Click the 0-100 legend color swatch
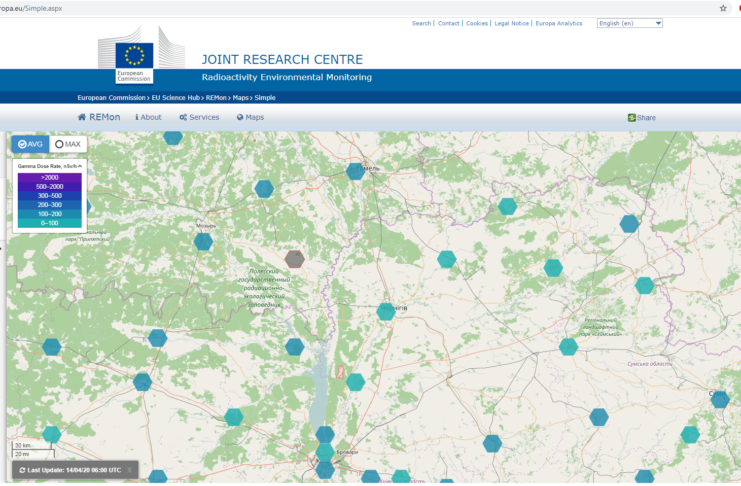Image resolution: width=741 pixels, height=486 pixels. [50, 223]
